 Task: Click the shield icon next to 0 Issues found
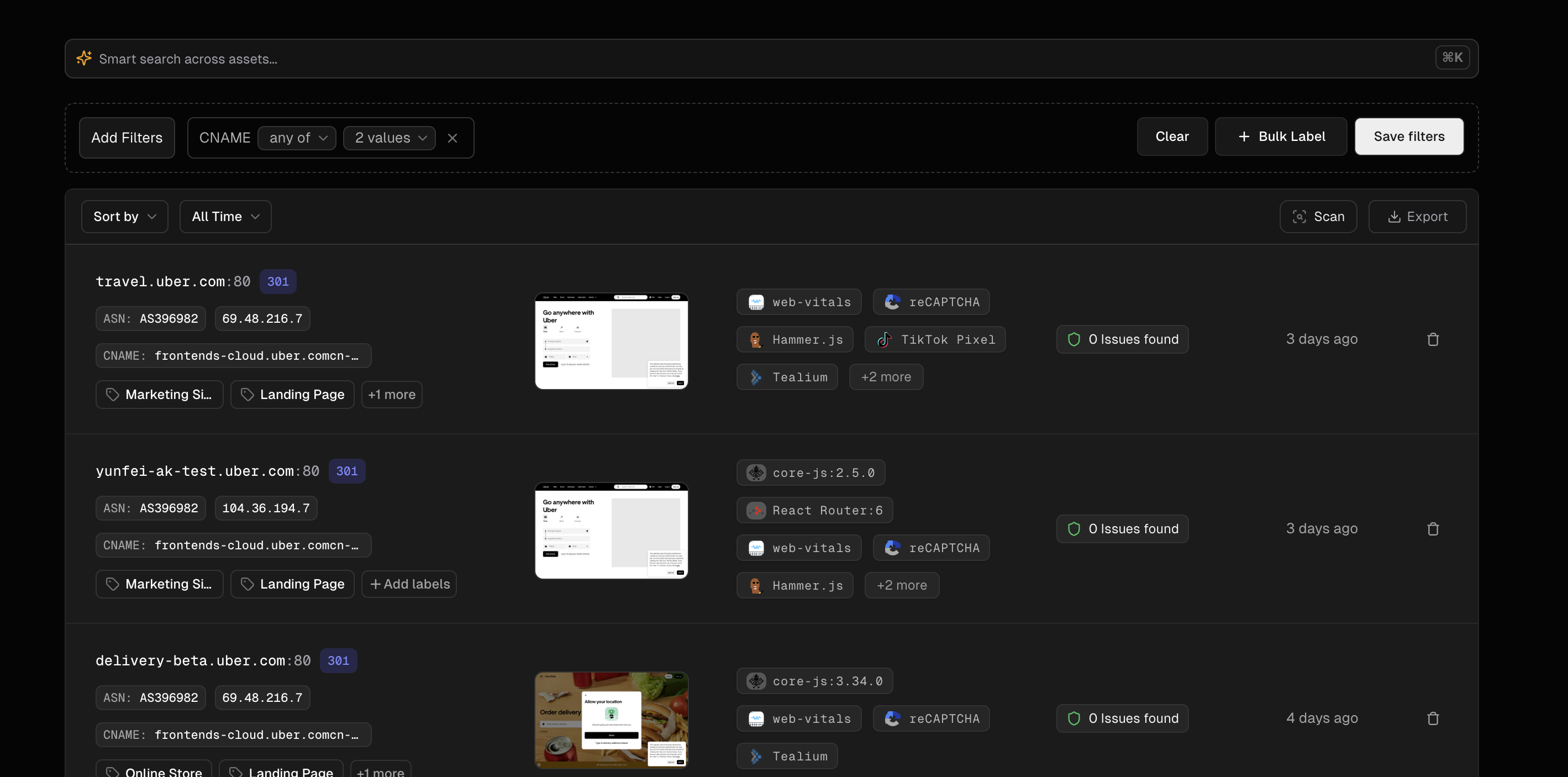(x=1074, y=339)
